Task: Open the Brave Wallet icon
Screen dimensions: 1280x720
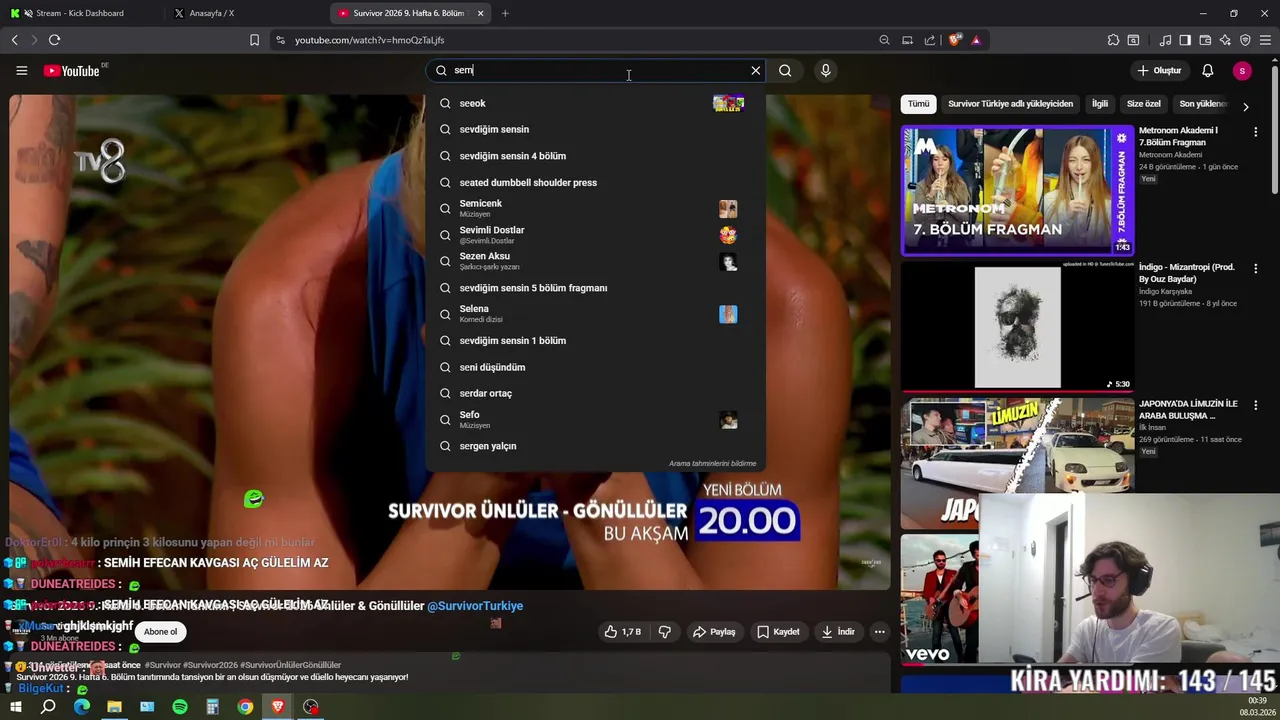Action: click(1205, 40)
